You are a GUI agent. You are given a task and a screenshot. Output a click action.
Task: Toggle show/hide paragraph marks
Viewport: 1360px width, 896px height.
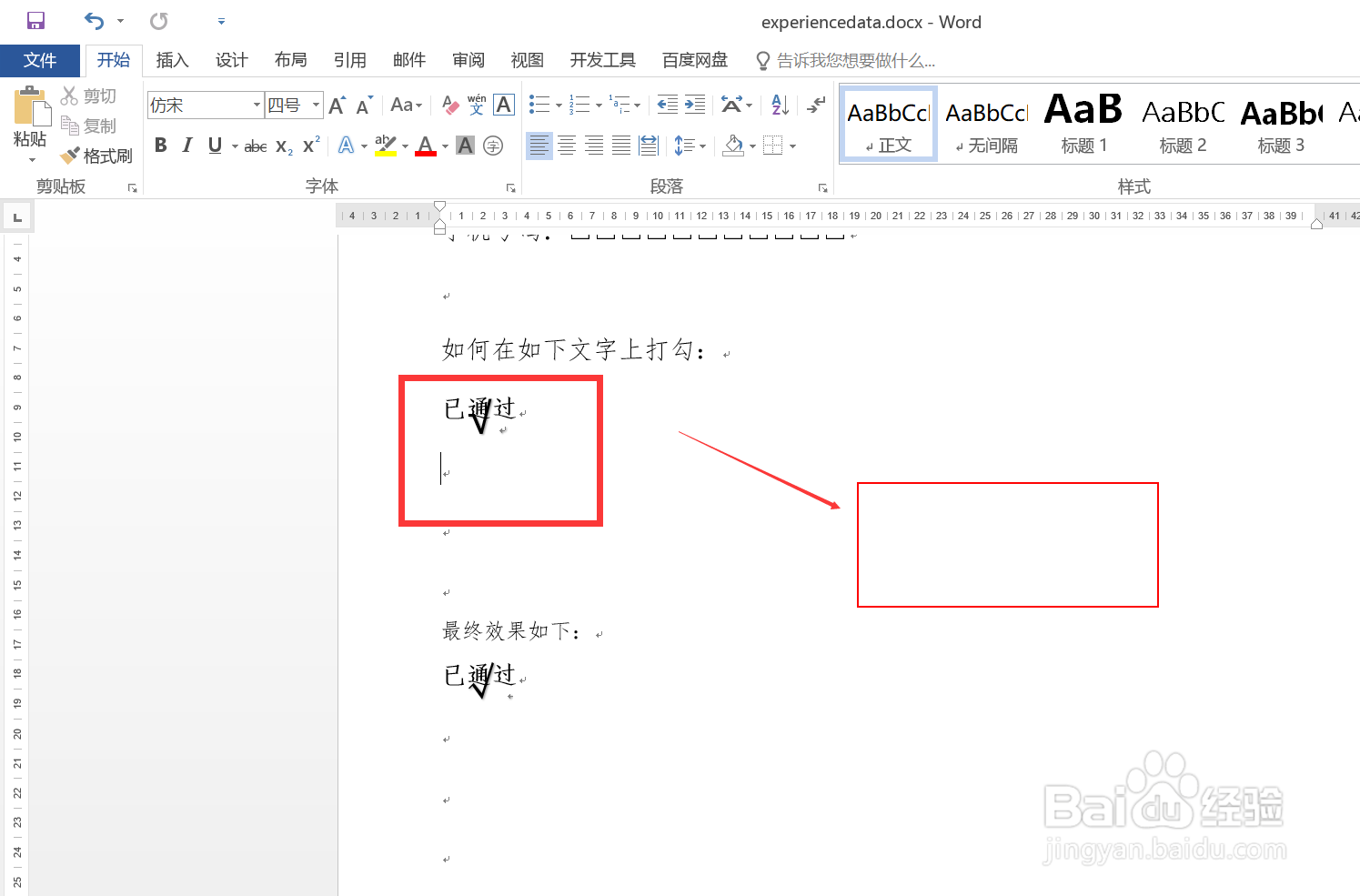click(x=816, y=106)
